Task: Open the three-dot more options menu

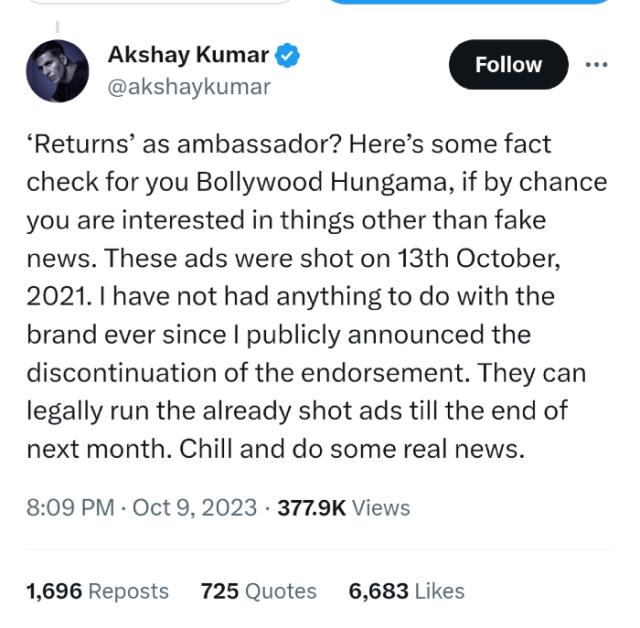Action: pos(596,64)
